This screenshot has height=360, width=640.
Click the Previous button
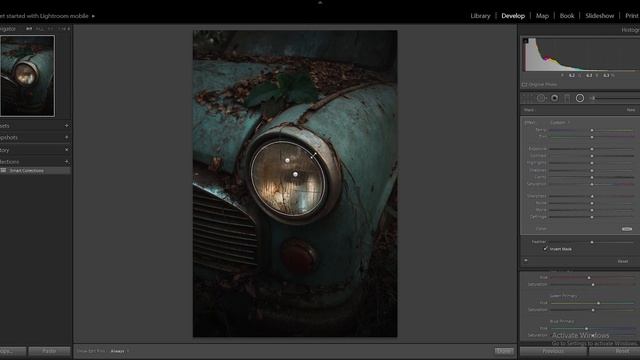click(x=553, y=351)
